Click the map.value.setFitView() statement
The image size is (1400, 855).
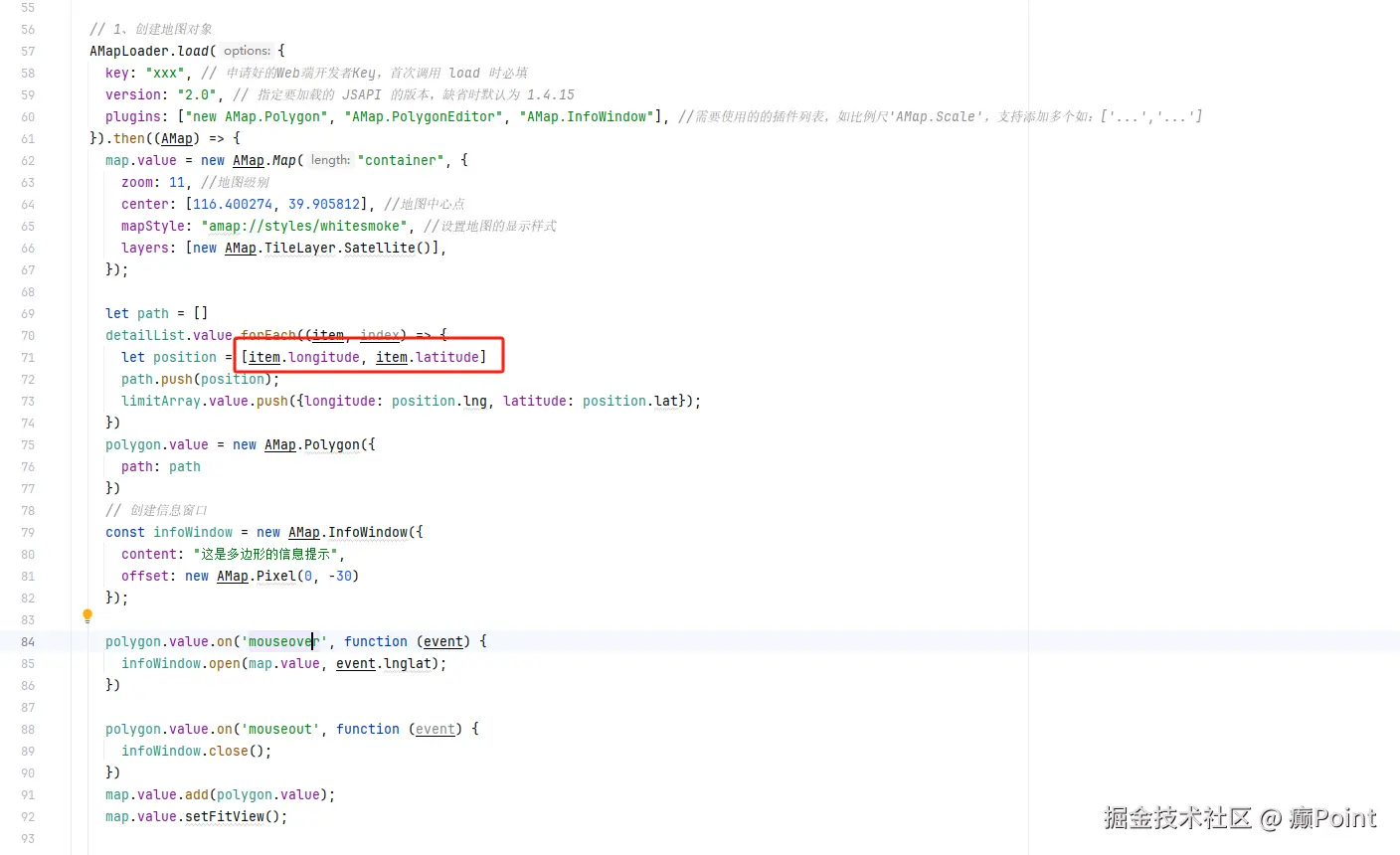pos(197,816)
